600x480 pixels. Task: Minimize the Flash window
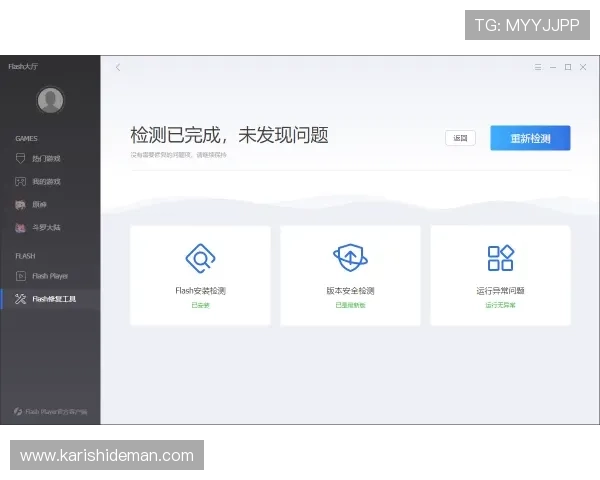pos(553,67)
